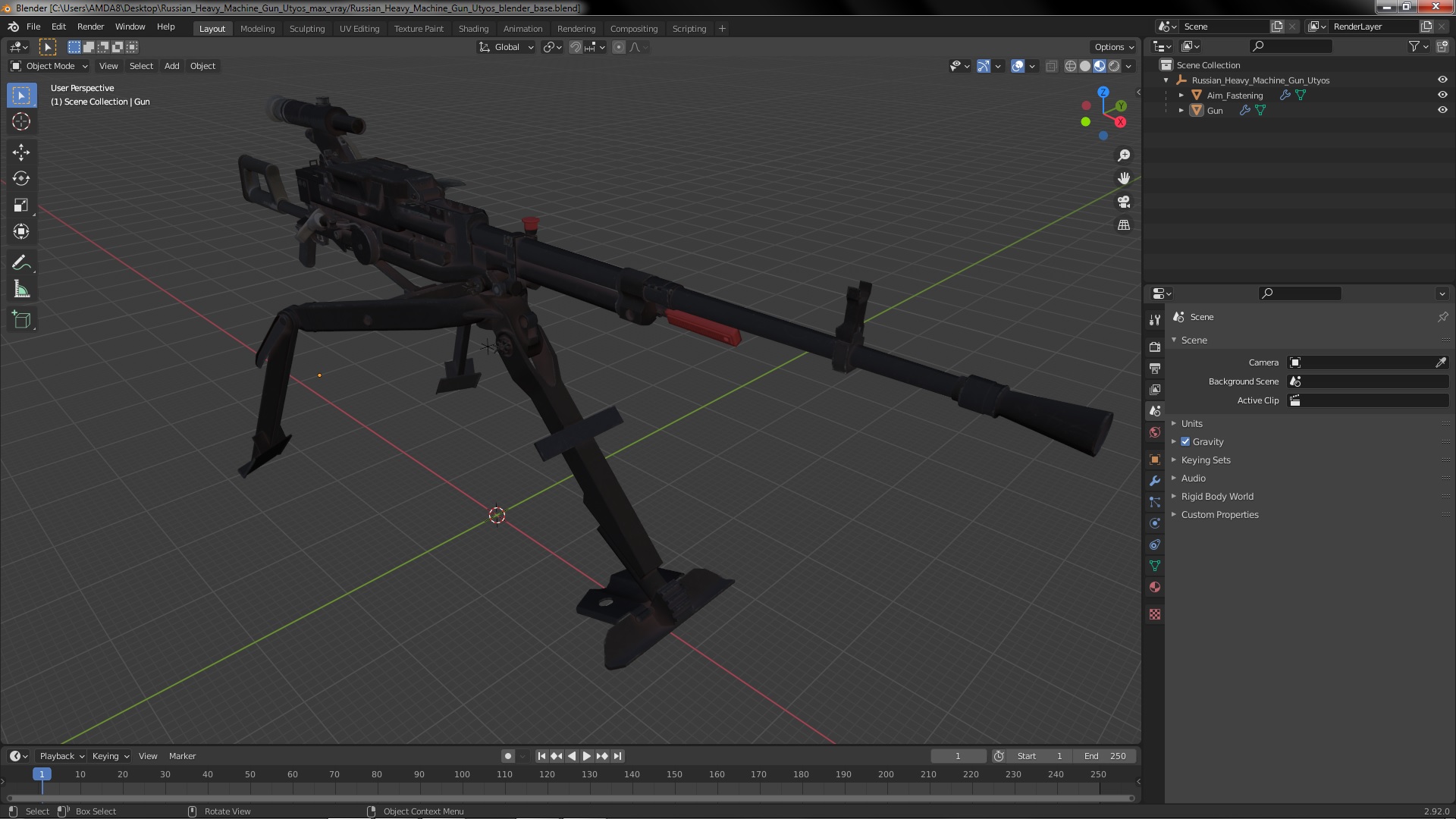Activate the Rotate tool
1456x819 pixels.
pyautogui.click(x=21, y=179)
